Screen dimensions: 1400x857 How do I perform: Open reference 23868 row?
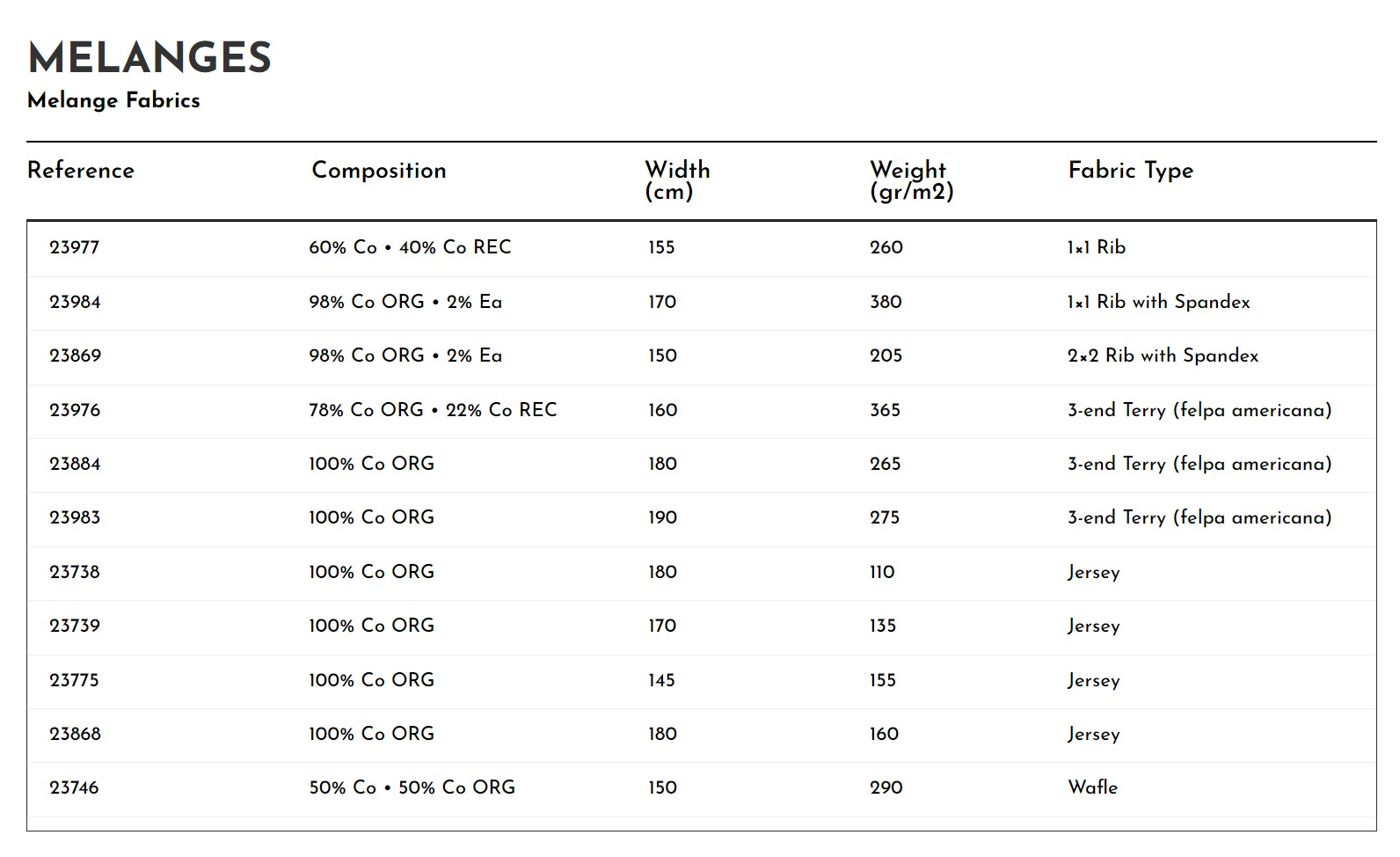[x=701, y=735]
